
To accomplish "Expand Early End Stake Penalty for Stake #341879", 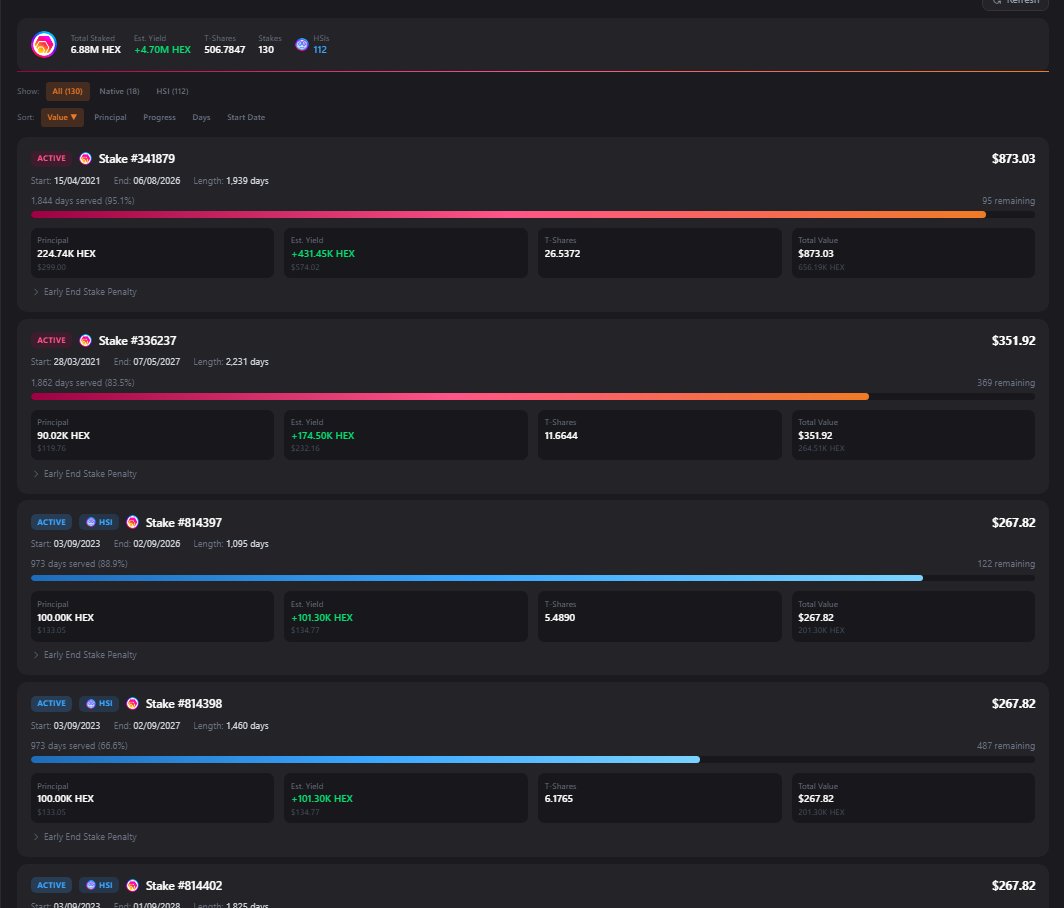I will pos(86,292).
